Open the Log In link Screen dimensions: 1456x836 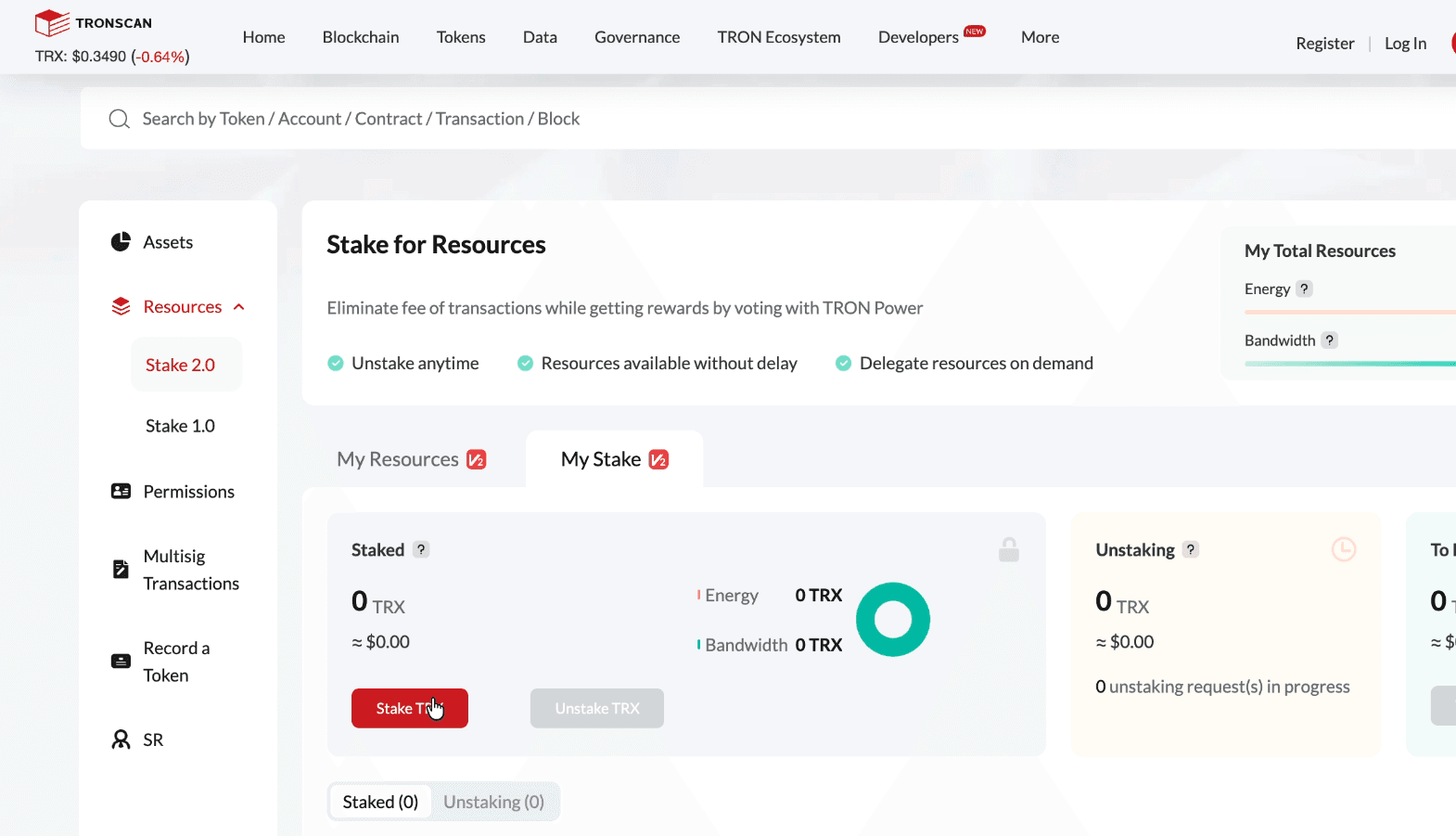1406,44
